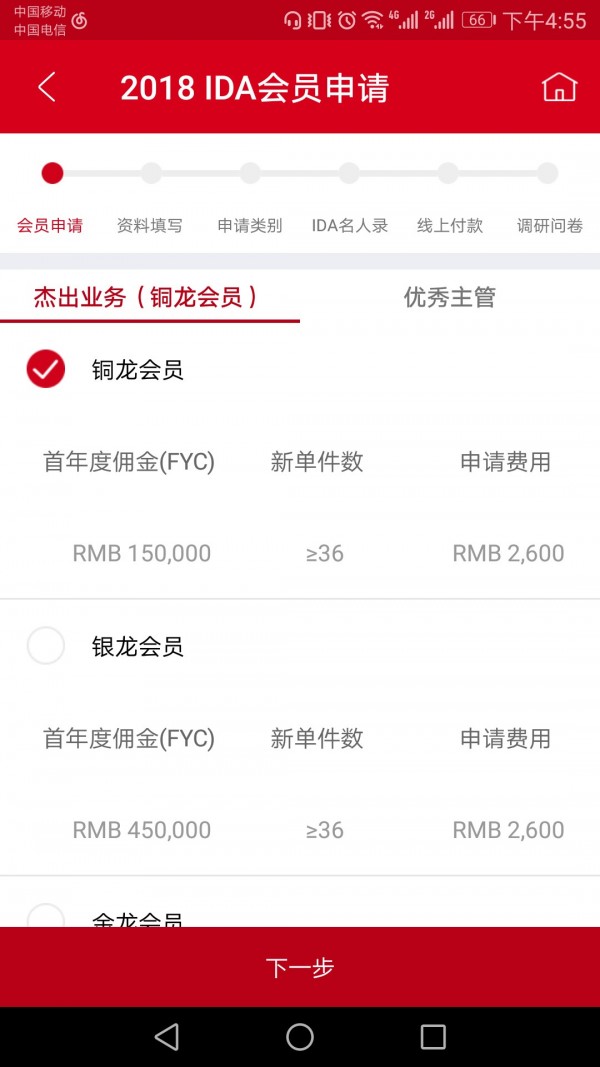Open the home icon in header
The height and width of the screenshot is (1067, 600).
tap(559, 87)
